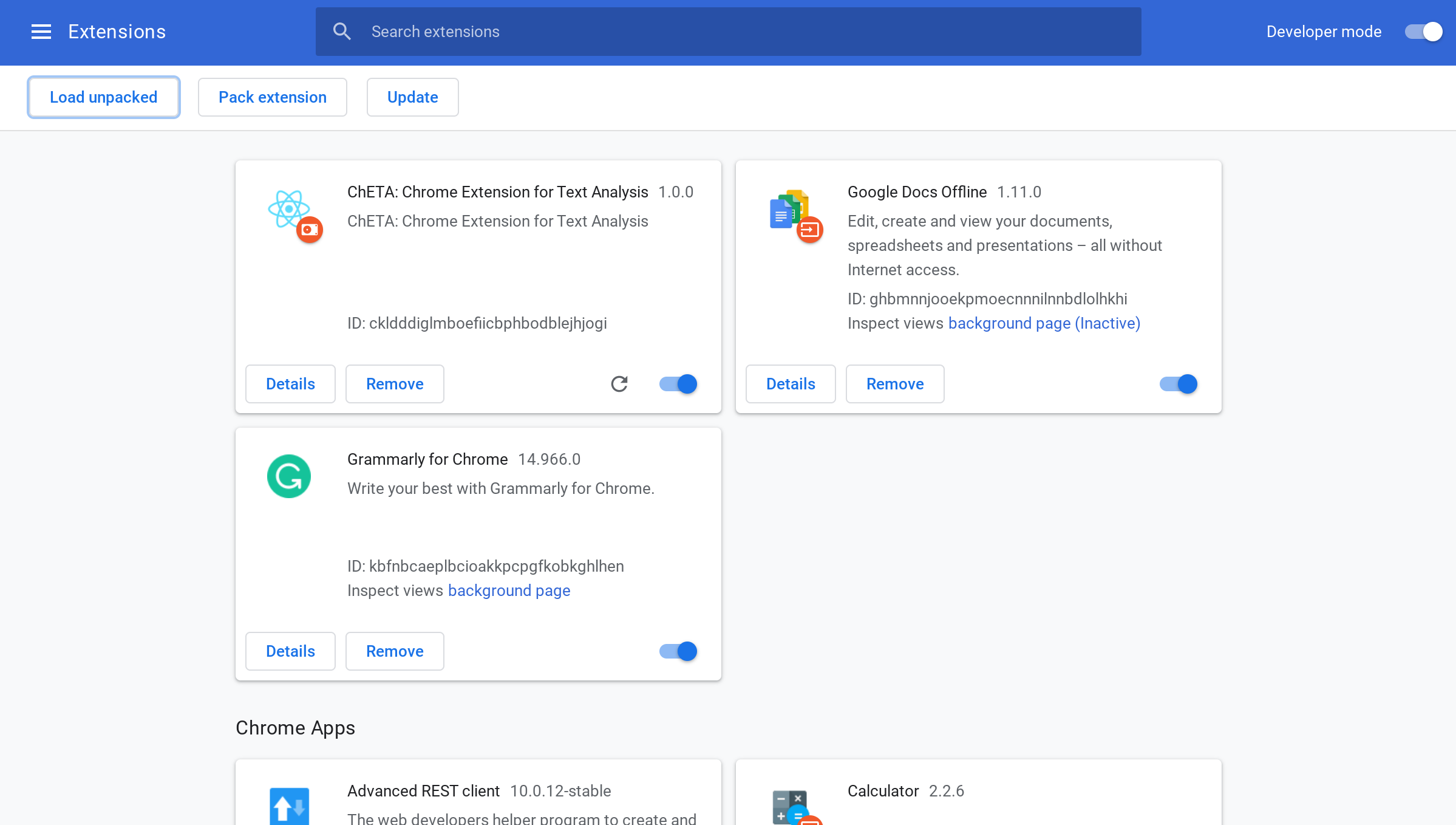Focus the Search extensions field

tap(729, 32)
